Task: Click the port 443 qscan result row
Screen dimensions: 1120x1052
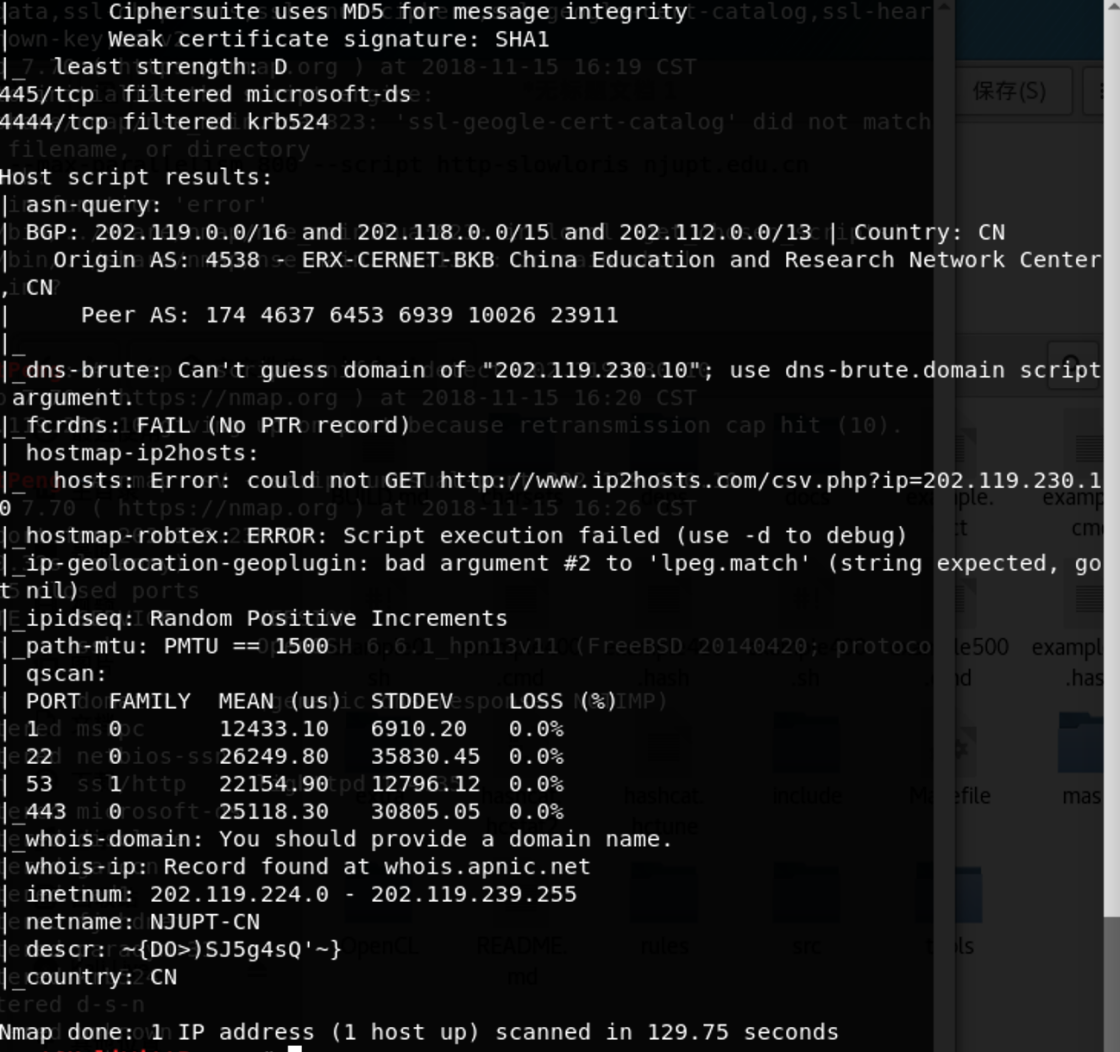Action: point(294,811)
